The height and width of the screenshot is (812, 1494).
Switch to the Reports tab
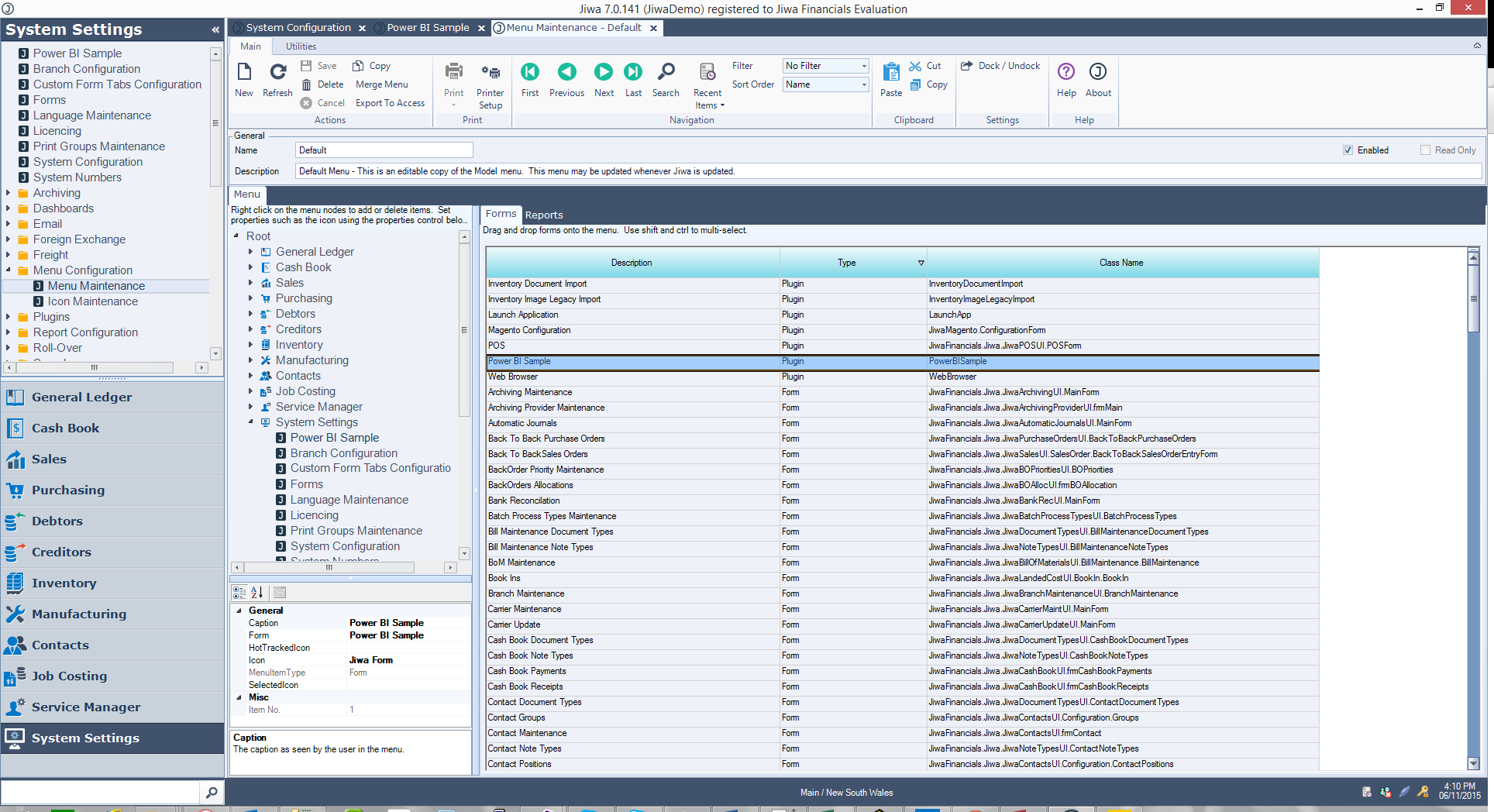(x=543, y=215)
